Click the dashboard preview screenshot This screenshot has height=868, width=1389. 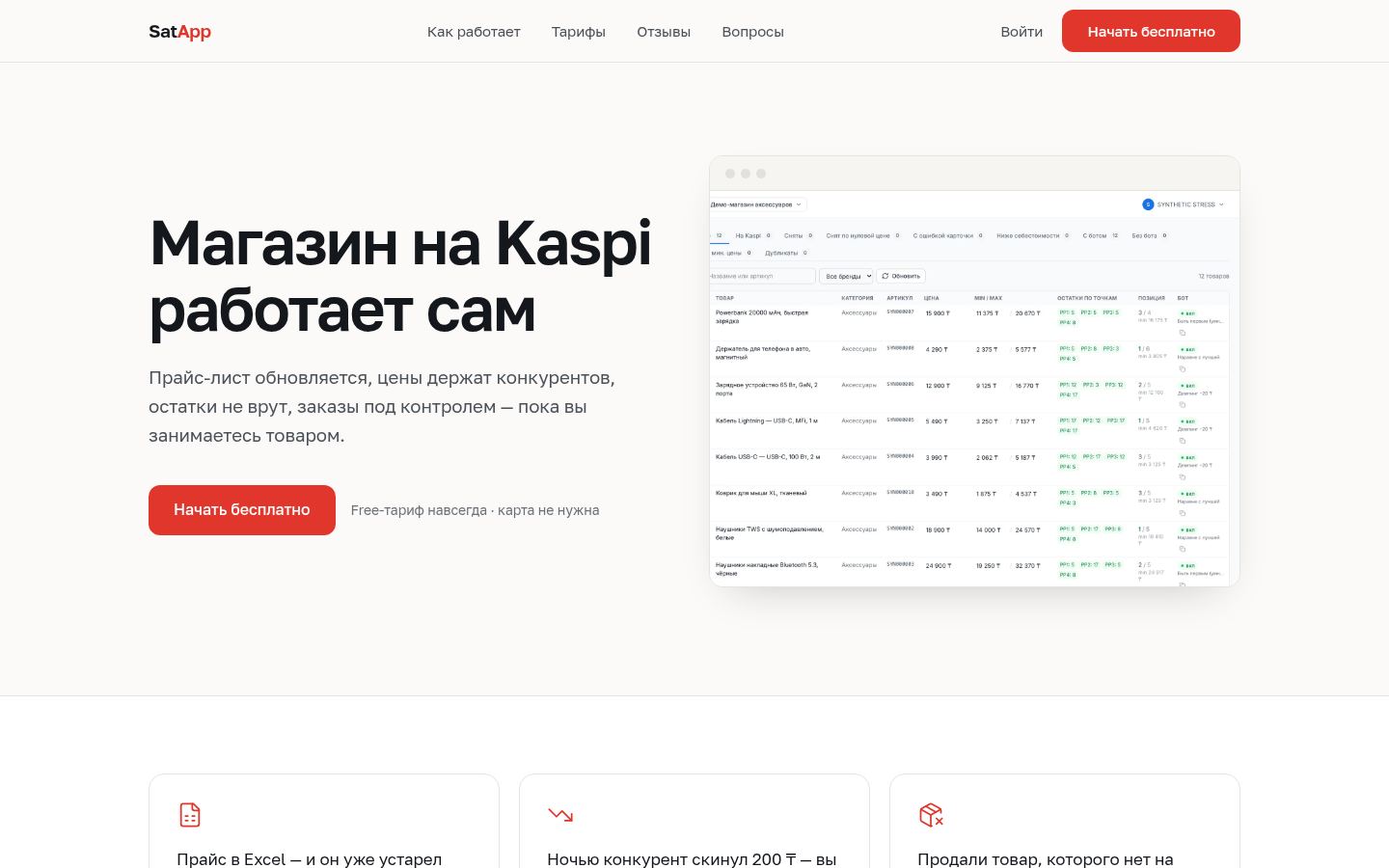point(974,371)
